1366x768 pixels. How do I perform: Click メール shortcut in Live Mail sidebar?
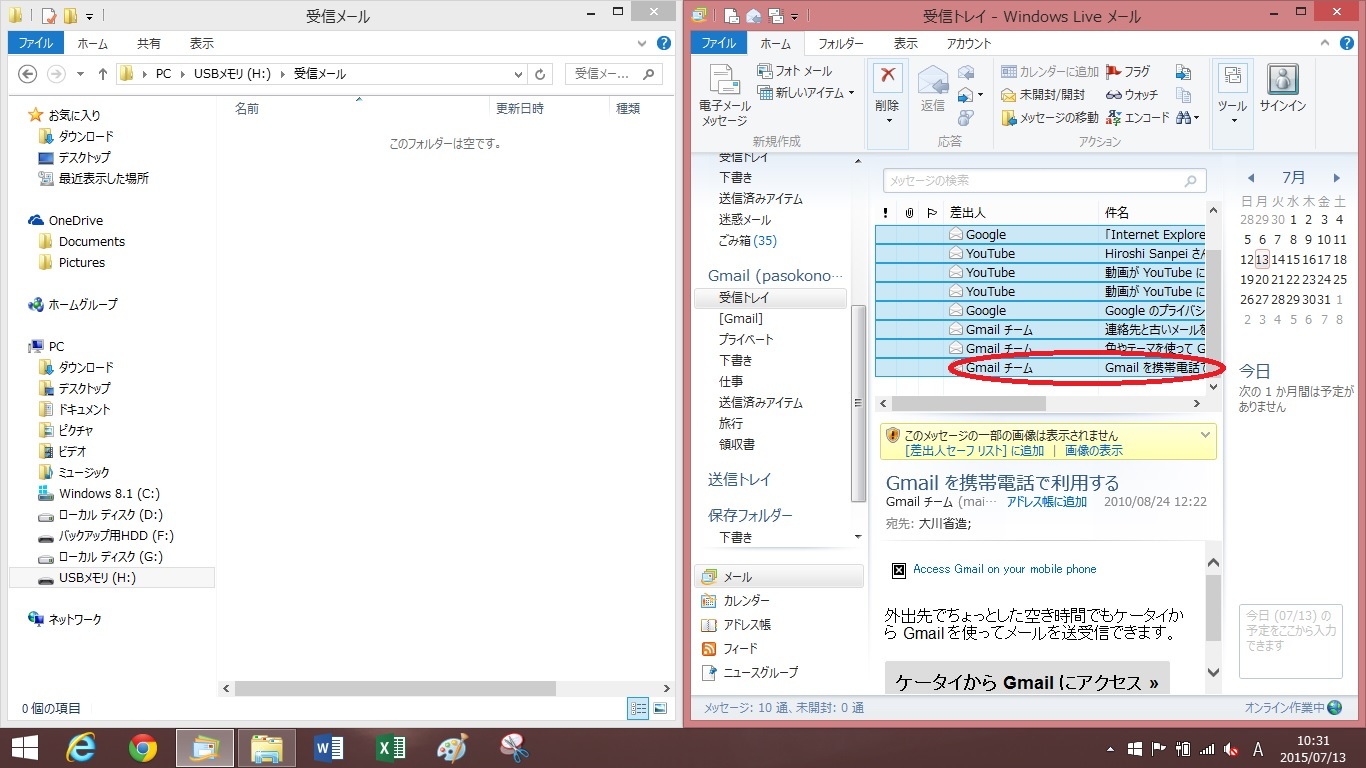pos(779,577)
